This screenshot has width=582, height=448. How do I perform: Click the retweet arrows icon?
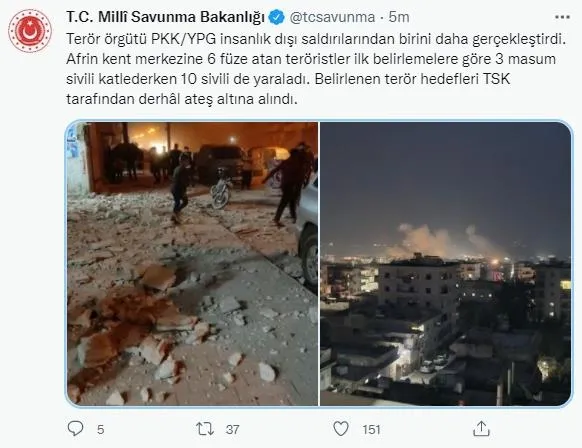point(205,429)
